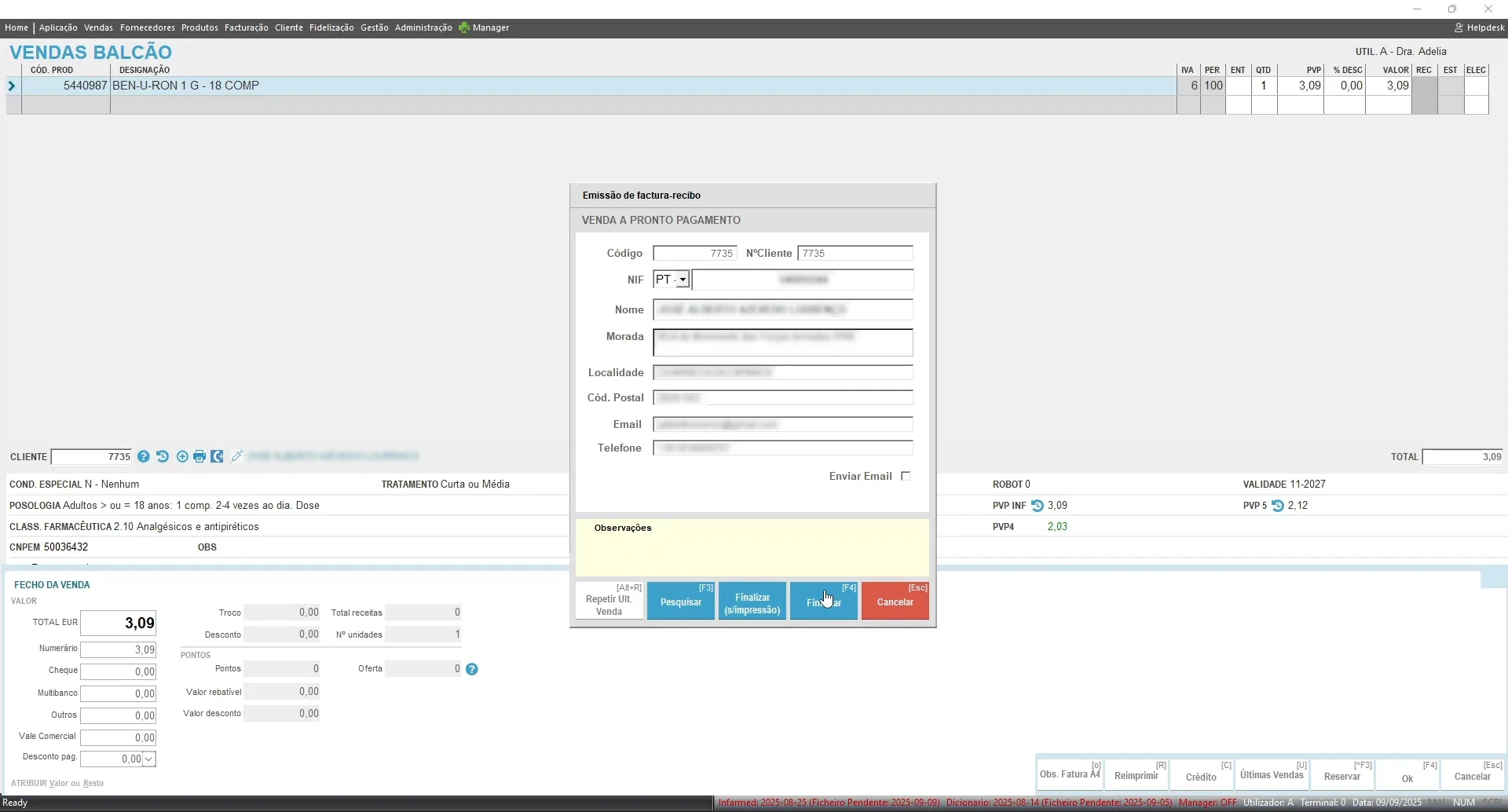Screen dimensions: 1508x812
Task: Click the Helpdesk link in the top right
Action: tap(1480, 27)
